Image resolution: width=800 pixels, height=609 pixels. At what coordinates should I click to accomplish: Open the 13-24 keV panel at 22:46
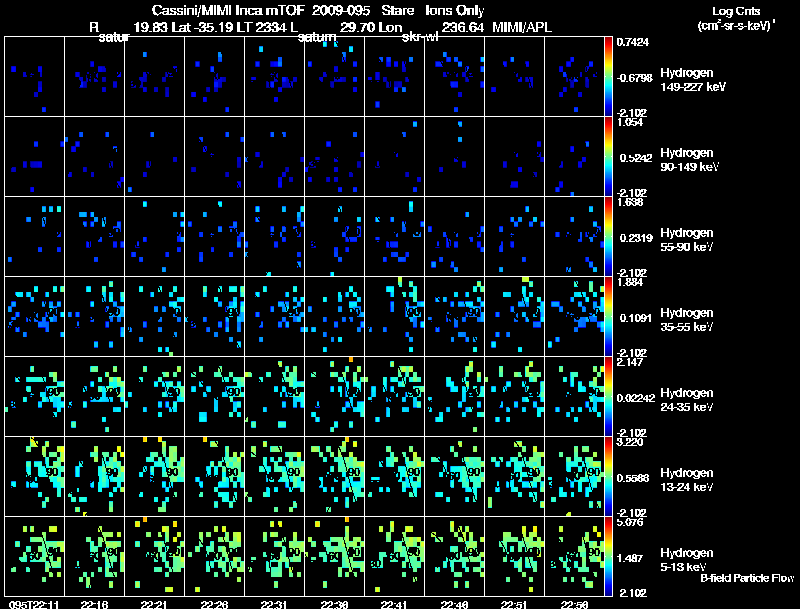click(x=455, y=476)
